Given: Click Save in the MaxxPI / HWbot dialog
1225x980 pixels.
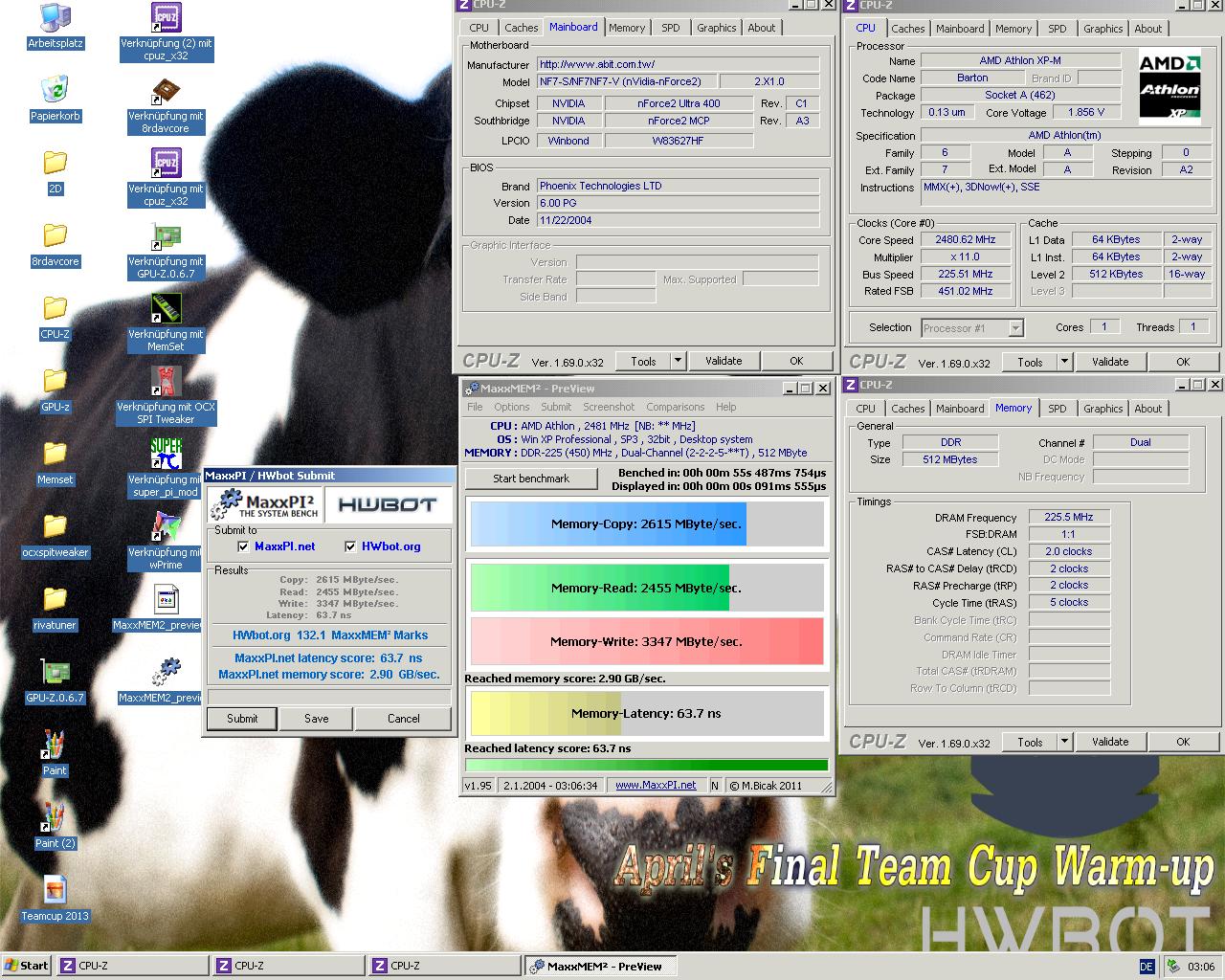Looking at the screenshot, I should point(317,719).
